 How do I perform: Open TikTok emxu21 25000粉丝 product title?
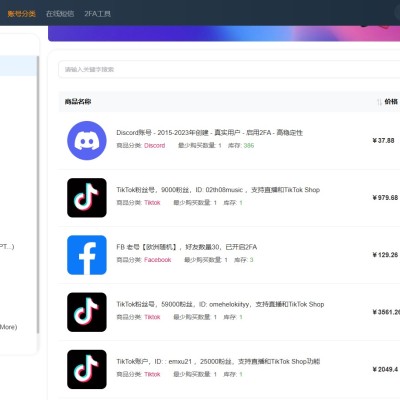[x=218, y=361]
